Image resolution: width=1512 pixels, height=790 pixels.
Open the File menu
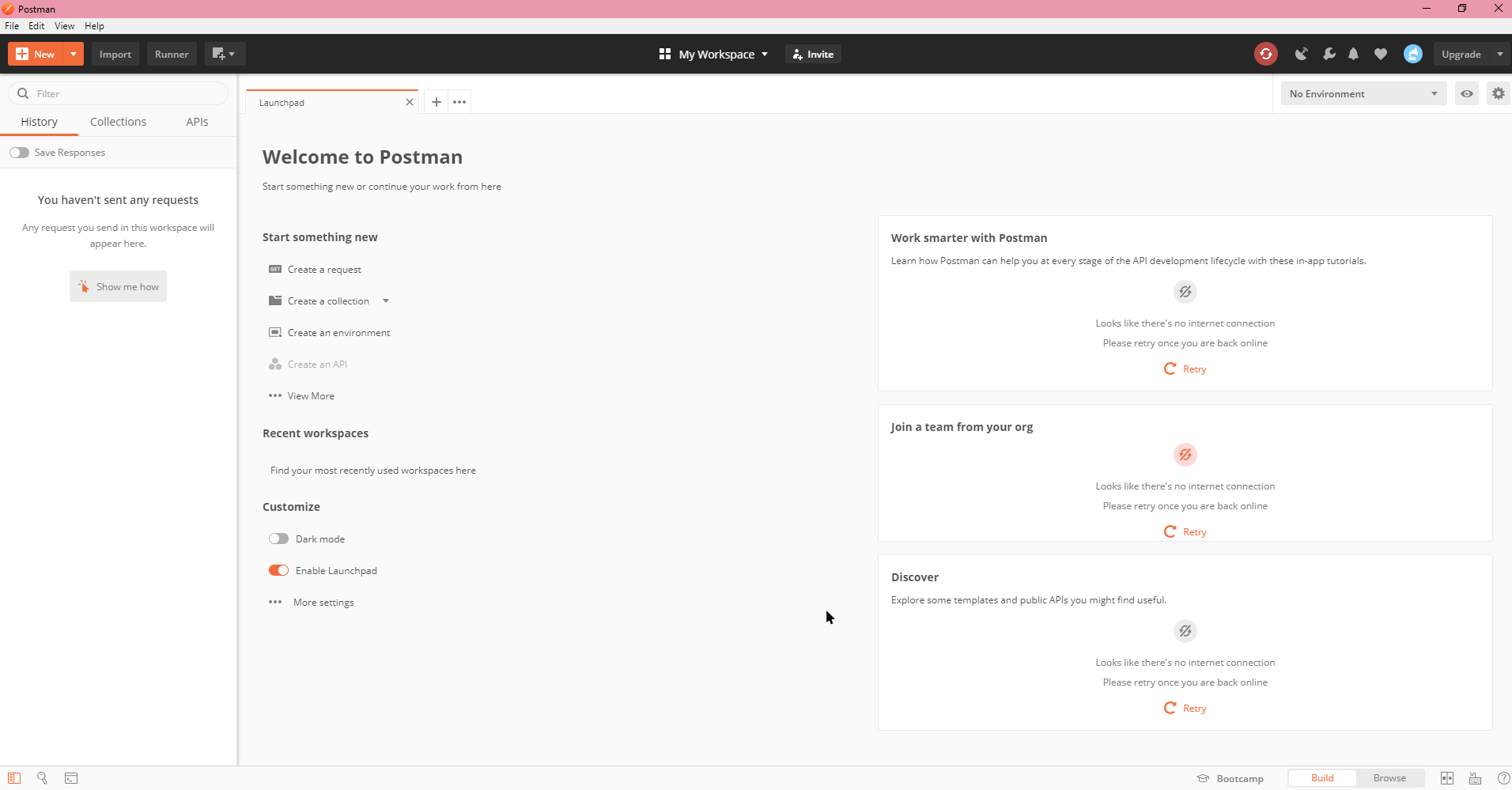pos(12,25)
